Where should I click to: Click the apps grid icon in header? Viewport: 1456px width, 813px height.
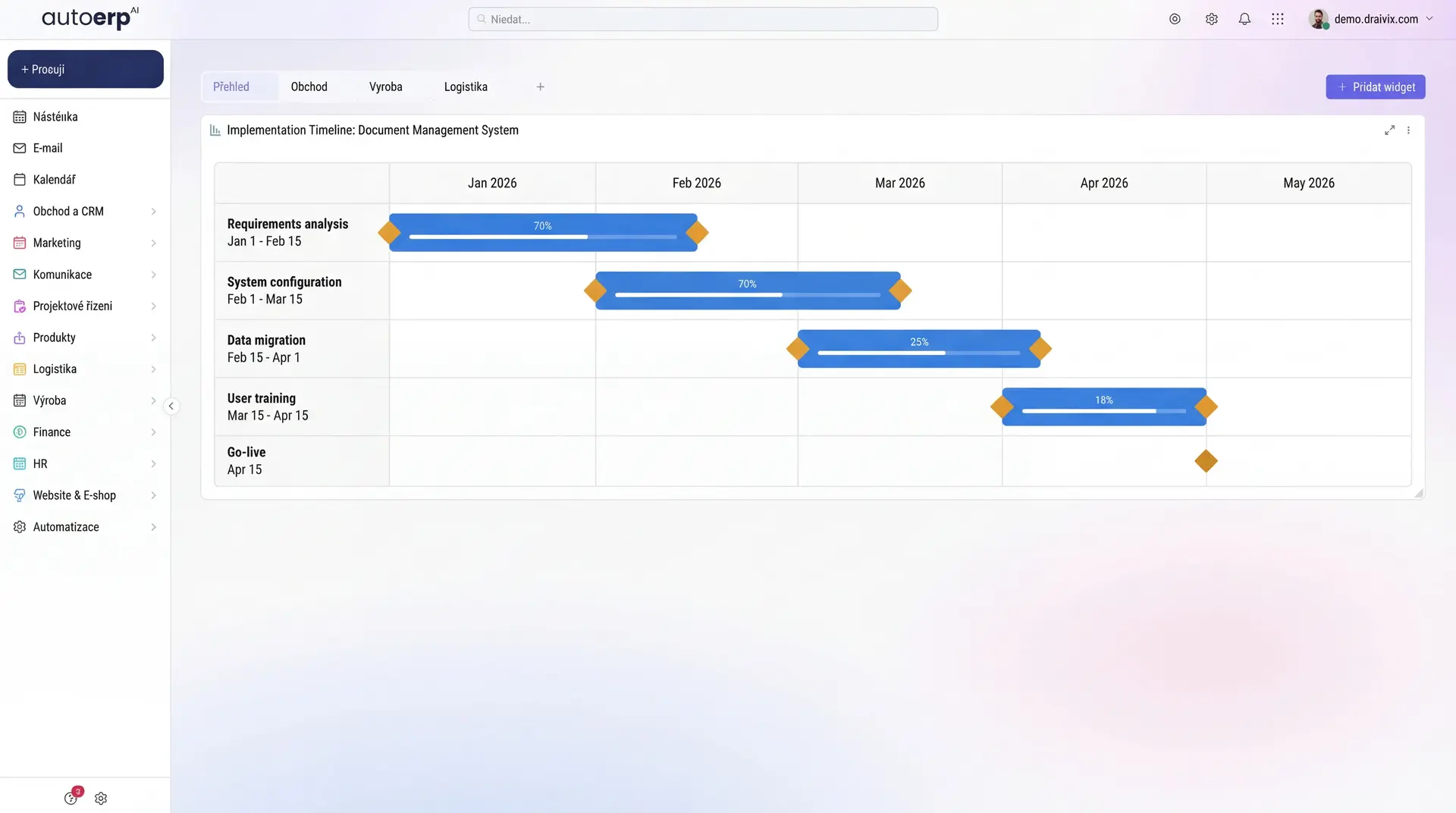[x=1278, y=19]
